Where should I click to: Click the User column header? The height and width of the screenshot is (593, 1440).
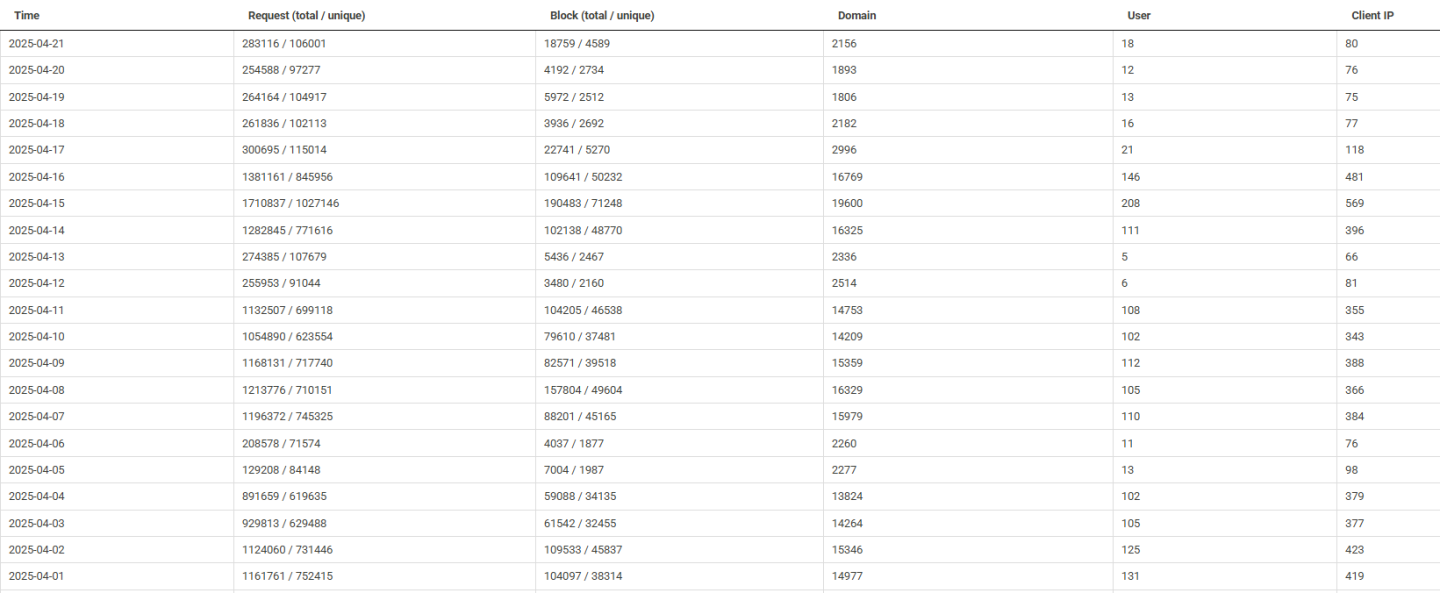tap(1139, 16)
